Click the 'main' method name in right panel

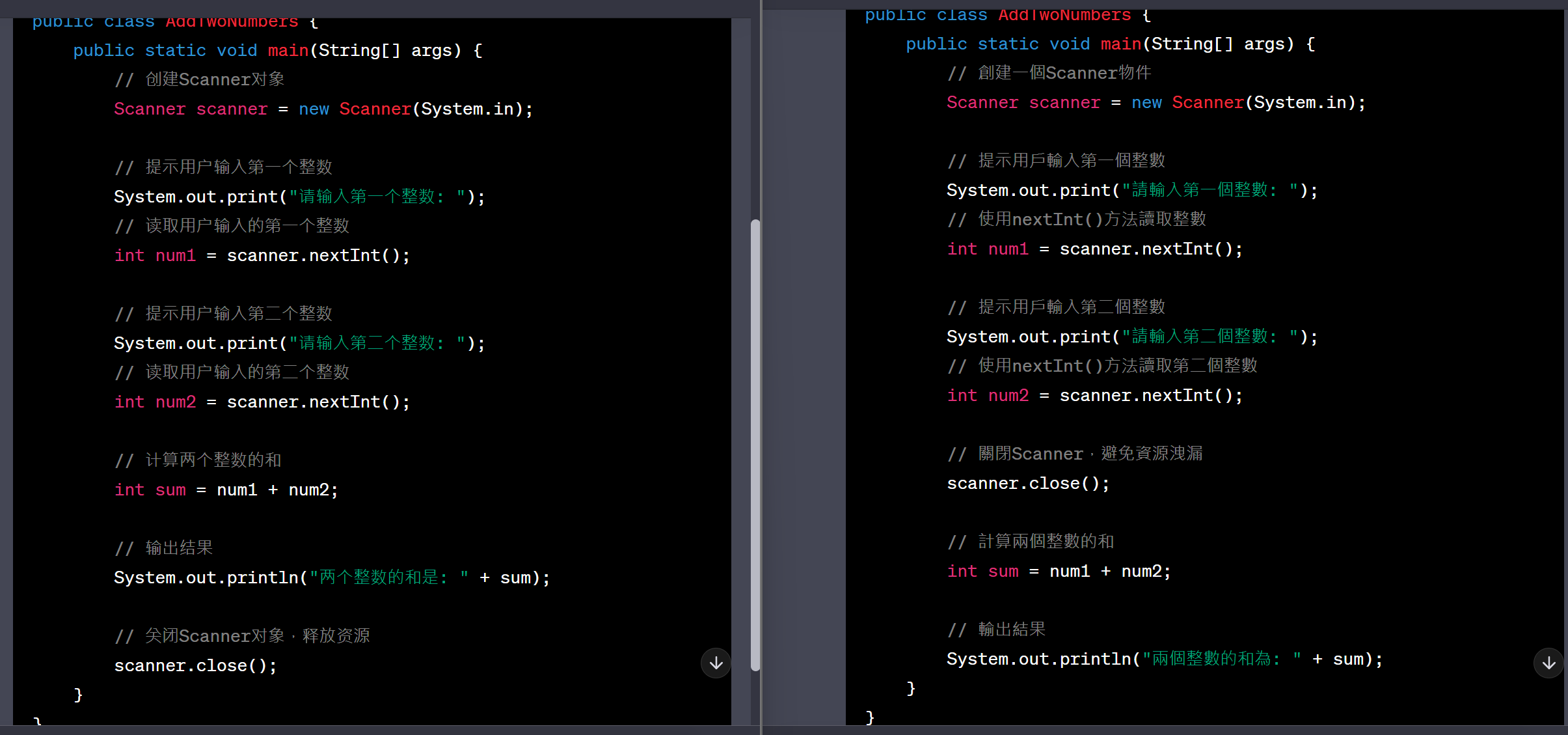pyautogui.click(x=1120, y=44)
